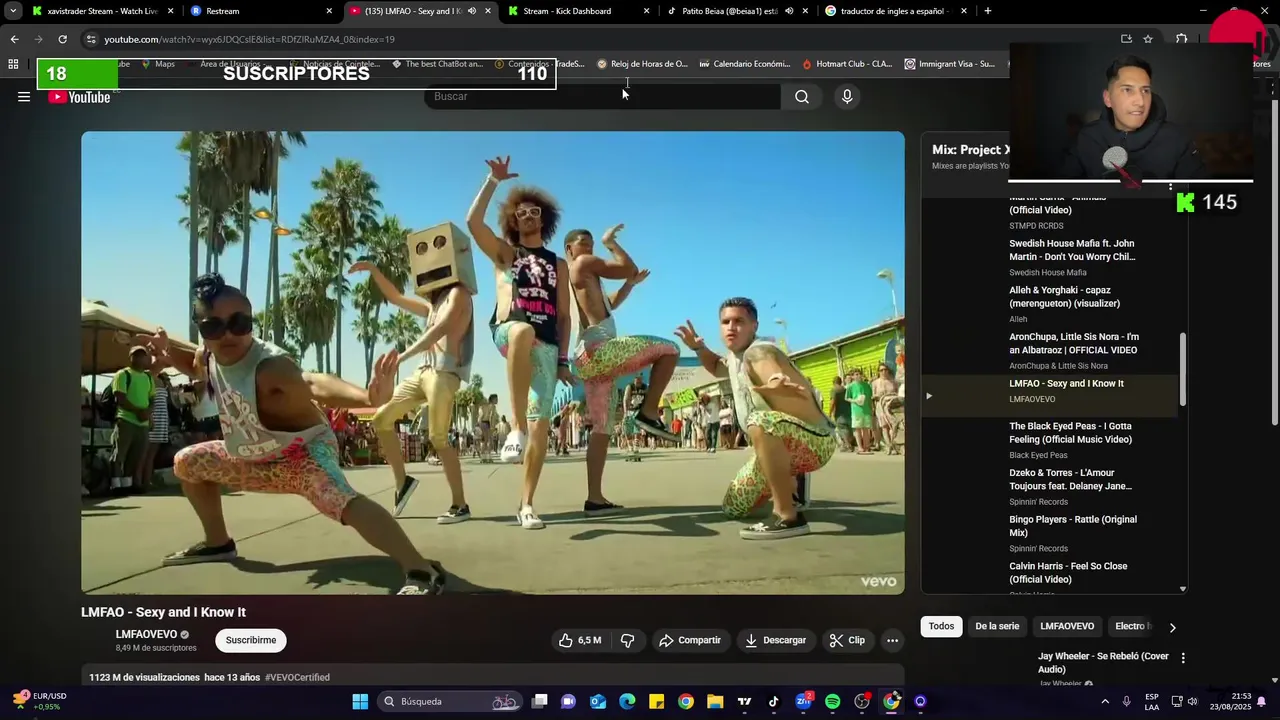This screenshot has width=1280, height=720.
Task: Open Immigrant Visa bookmark
Action: tap(950, 64)
